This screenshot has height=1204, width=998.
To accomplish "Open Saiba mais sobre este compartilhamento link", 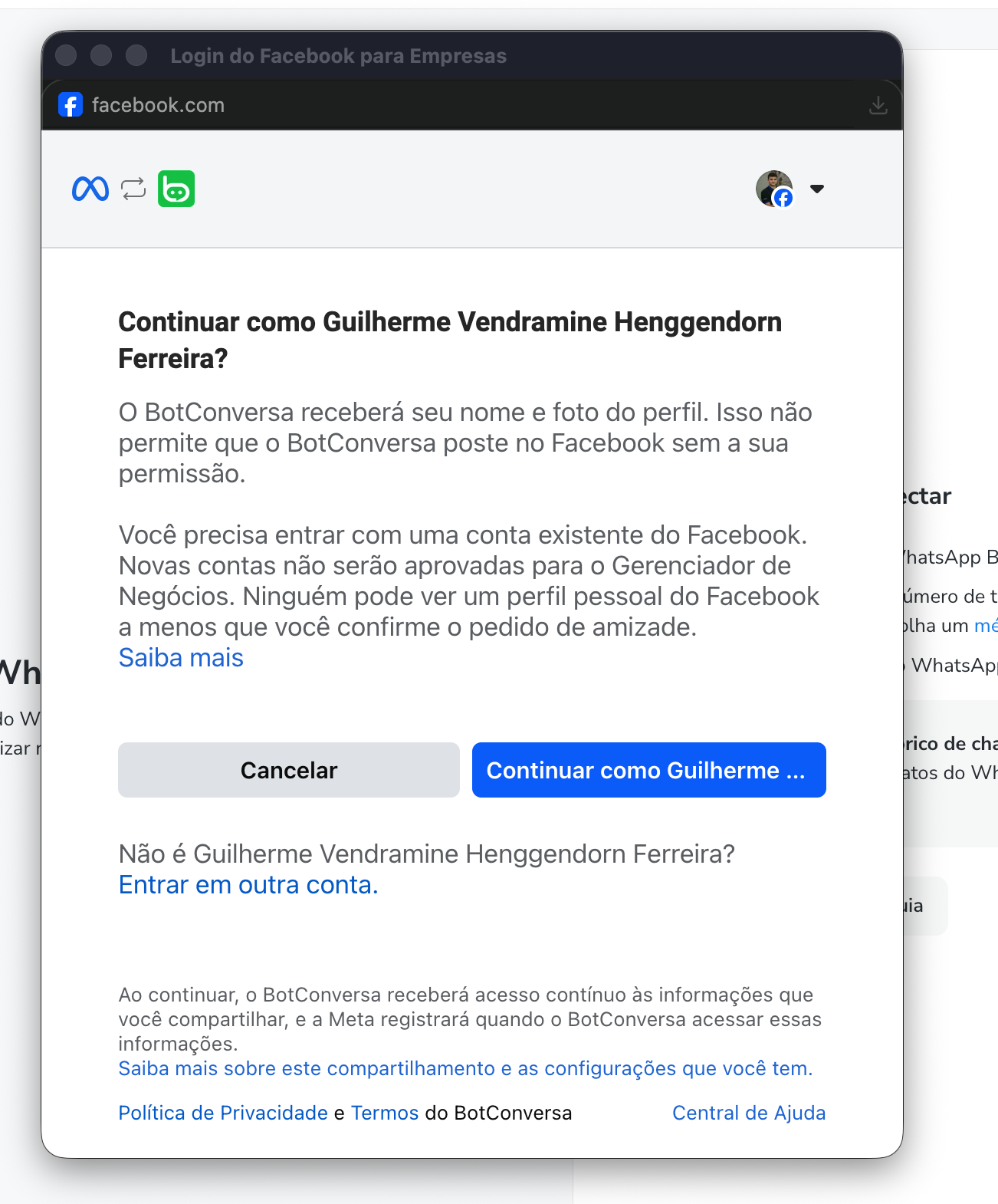I will [x=465, y=1068].
